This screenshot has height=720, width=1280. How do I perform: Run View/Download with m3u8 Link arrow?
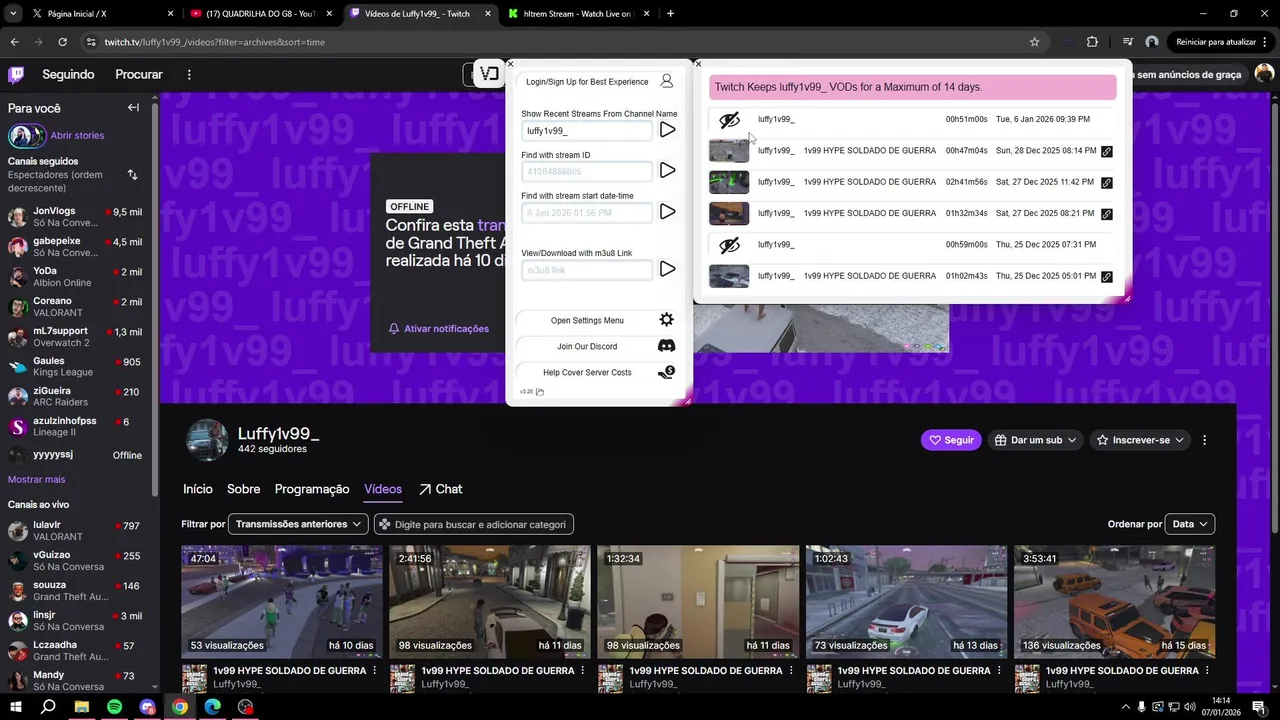(667, 269)
